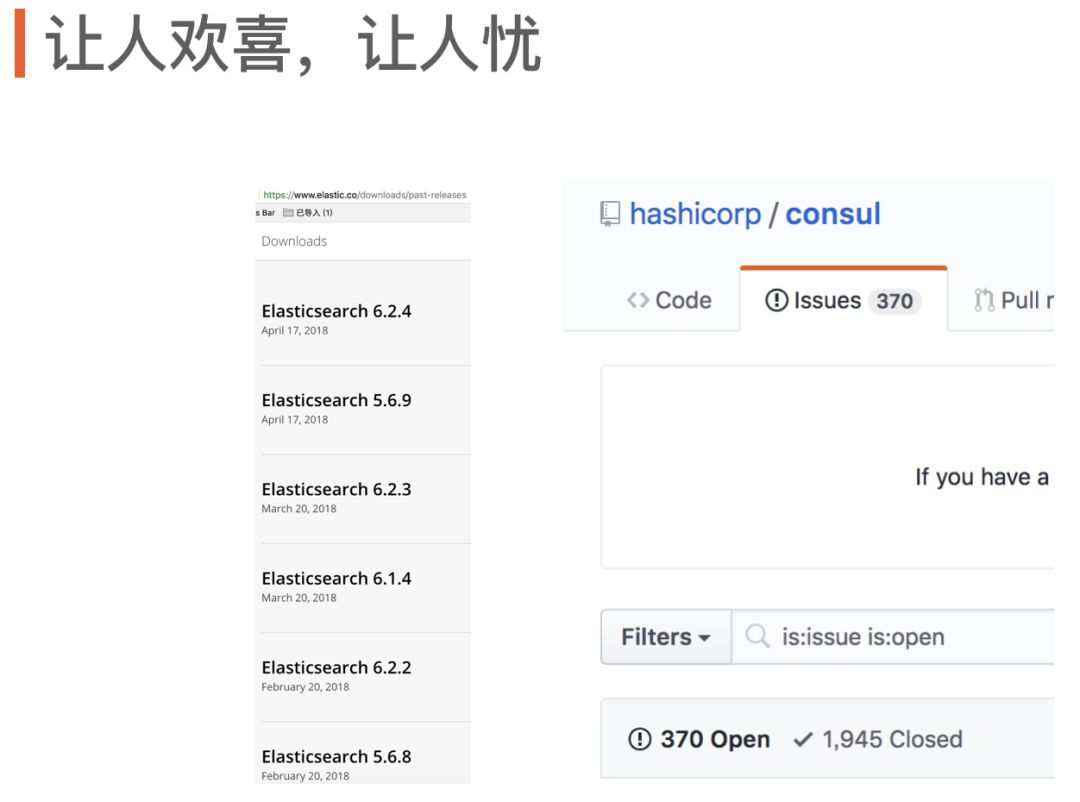This screenshot has width=1080, height=802.
Task: Click the search magnifier icon in filter box
Action: click(x=757, y=635)
